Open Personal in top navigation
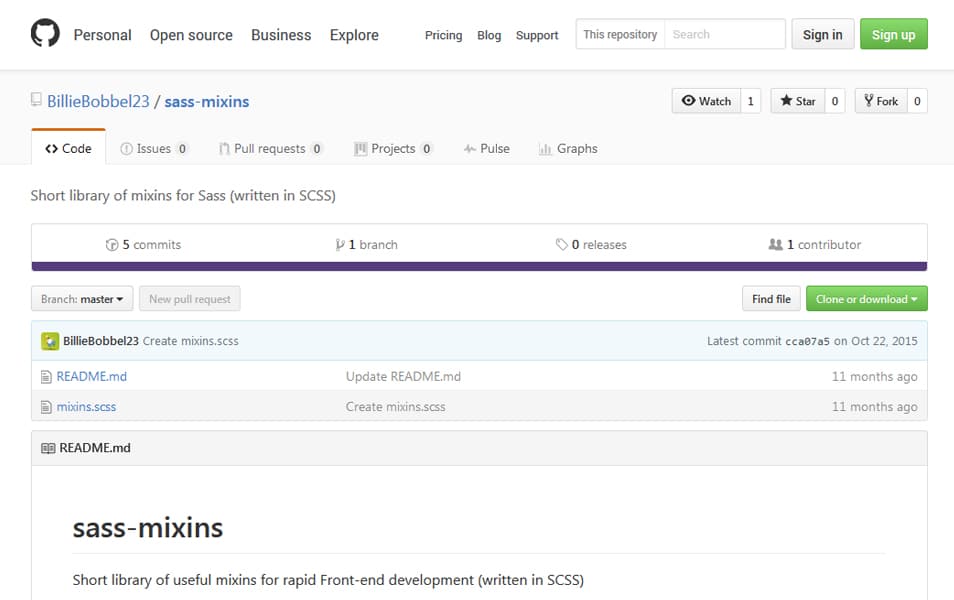954x600 pixels. coord(102,35)
